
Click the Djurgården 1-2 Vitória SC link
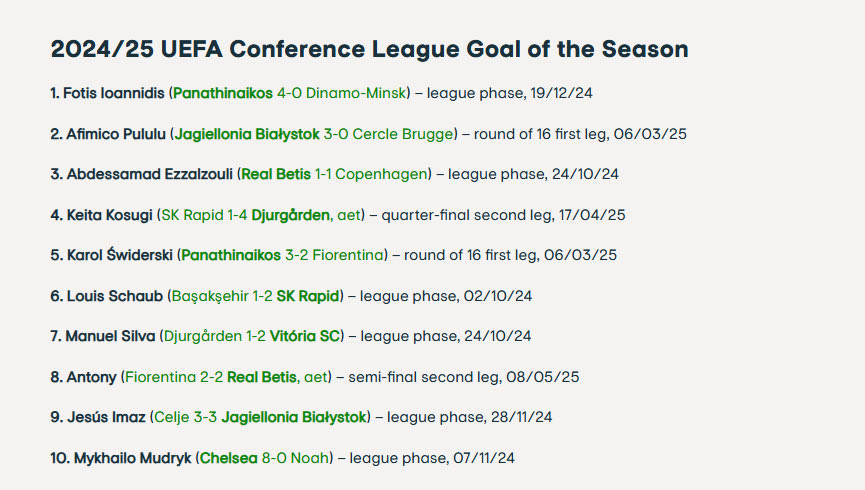click(x=252, y=336)
